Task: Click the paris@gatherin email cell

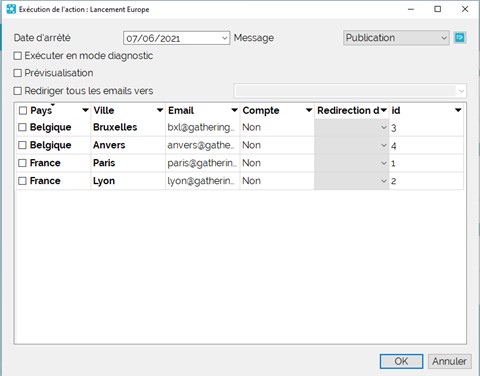Action: click(202, 163)
